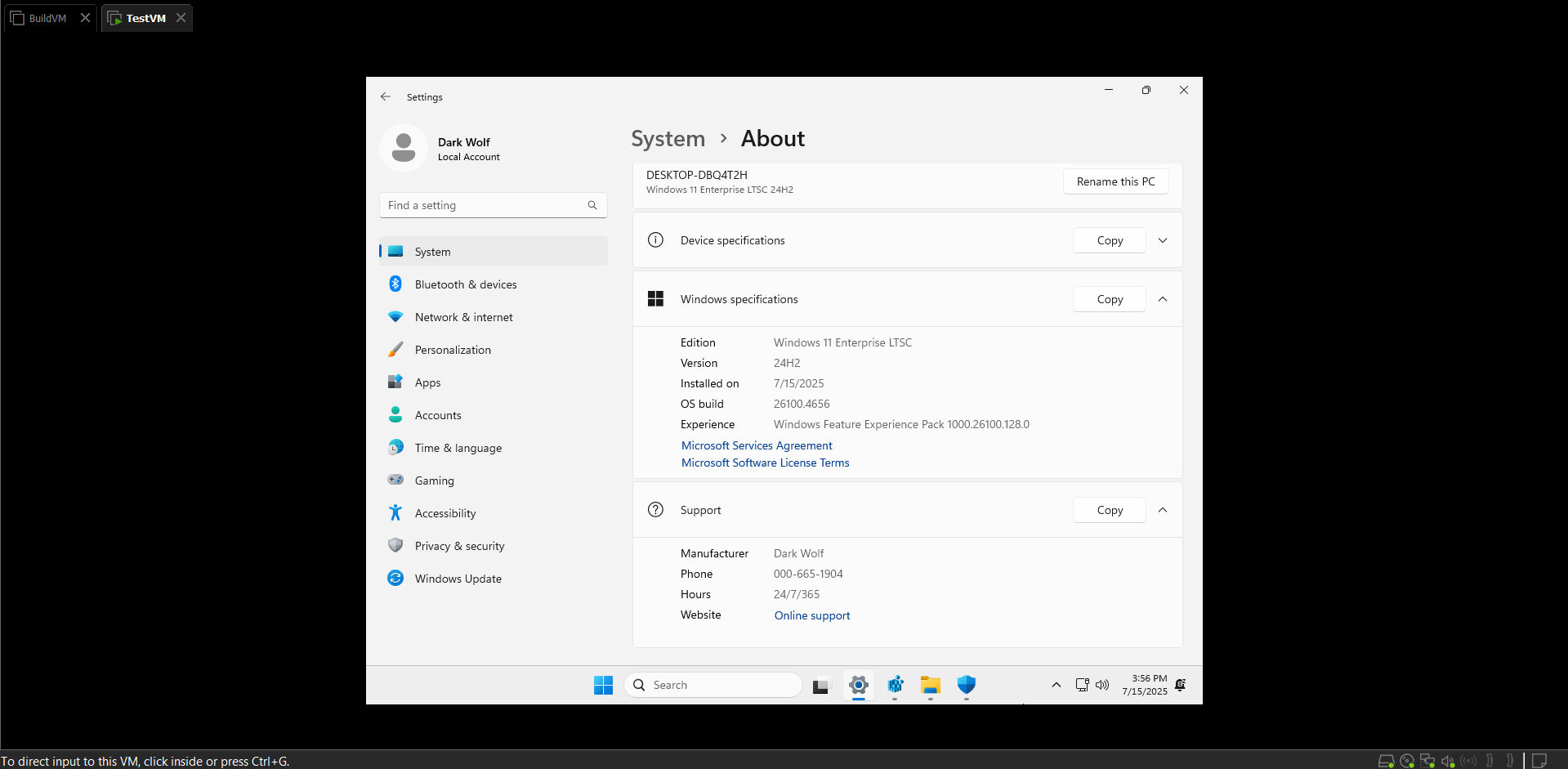The height and width of the screenshot is (769, 1568).
Task: Select the OS build value 26100.4656
Action: pos(802,404)
